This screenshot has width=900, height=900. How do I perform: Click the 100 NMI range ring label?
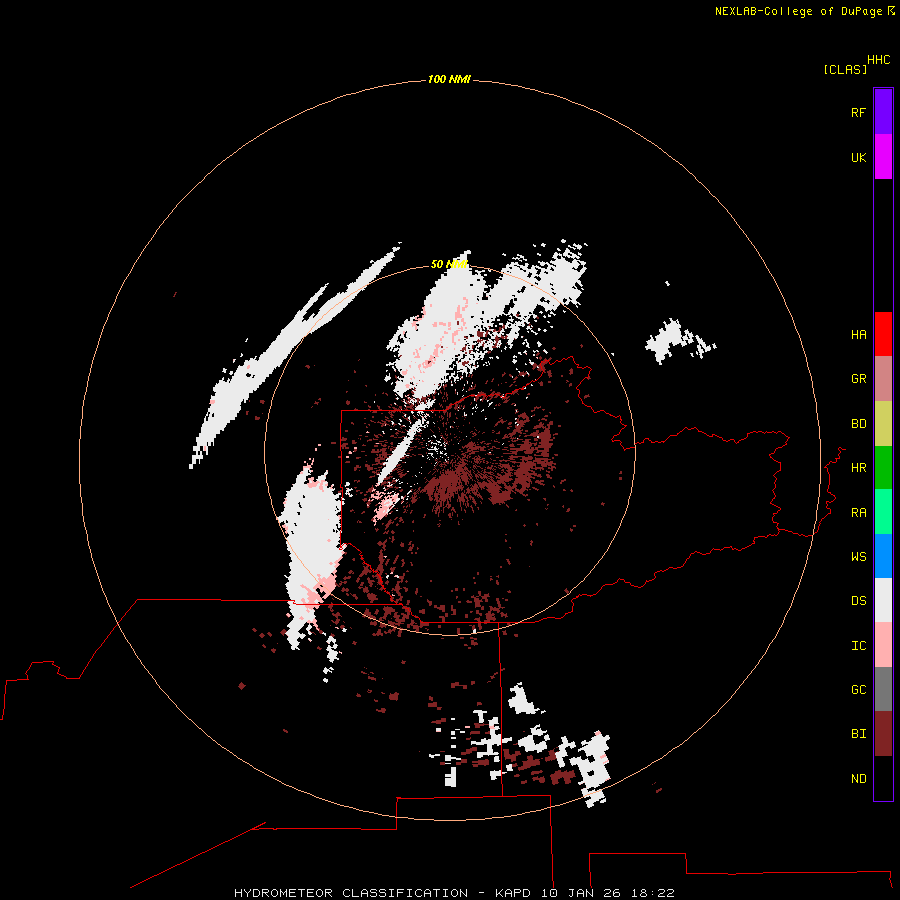449,79
